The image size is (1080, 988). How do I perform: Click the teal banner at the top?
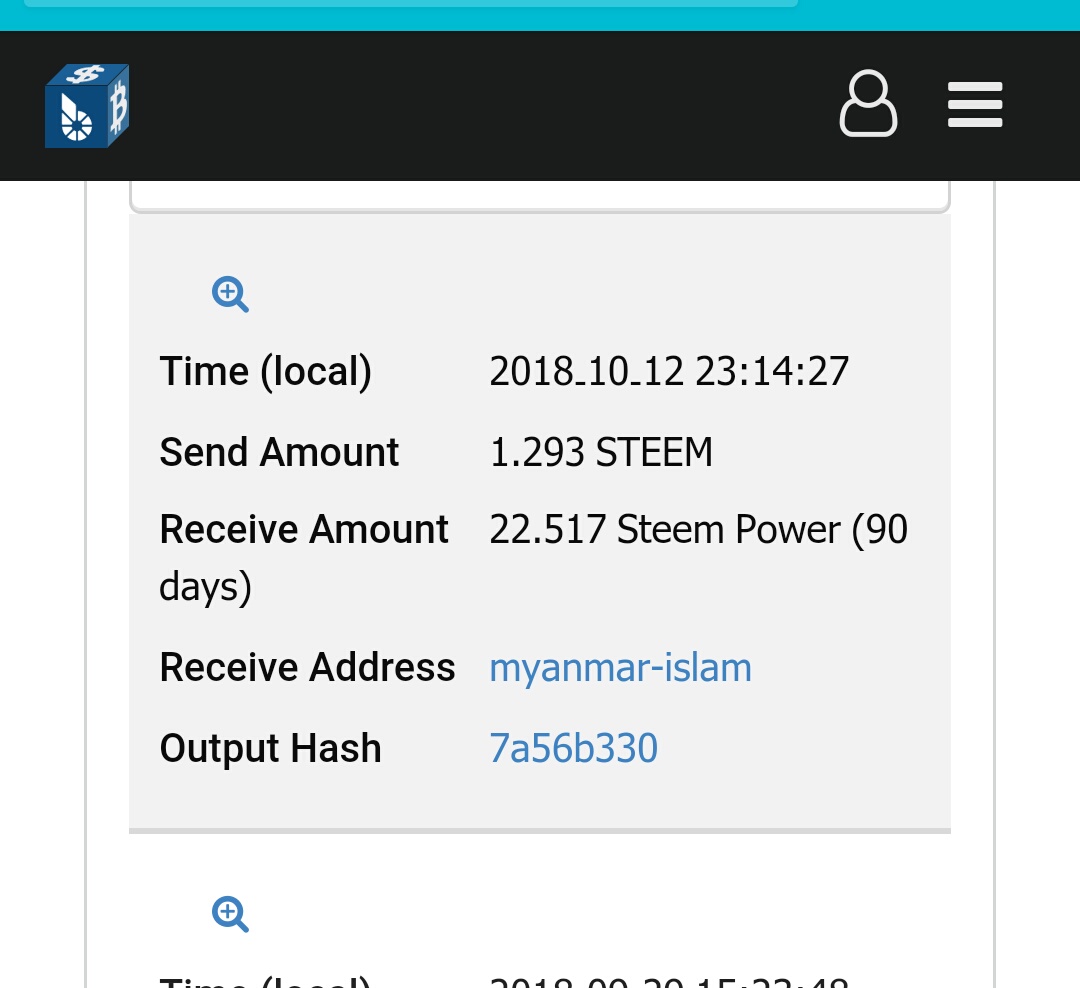(x=540, y=15)
